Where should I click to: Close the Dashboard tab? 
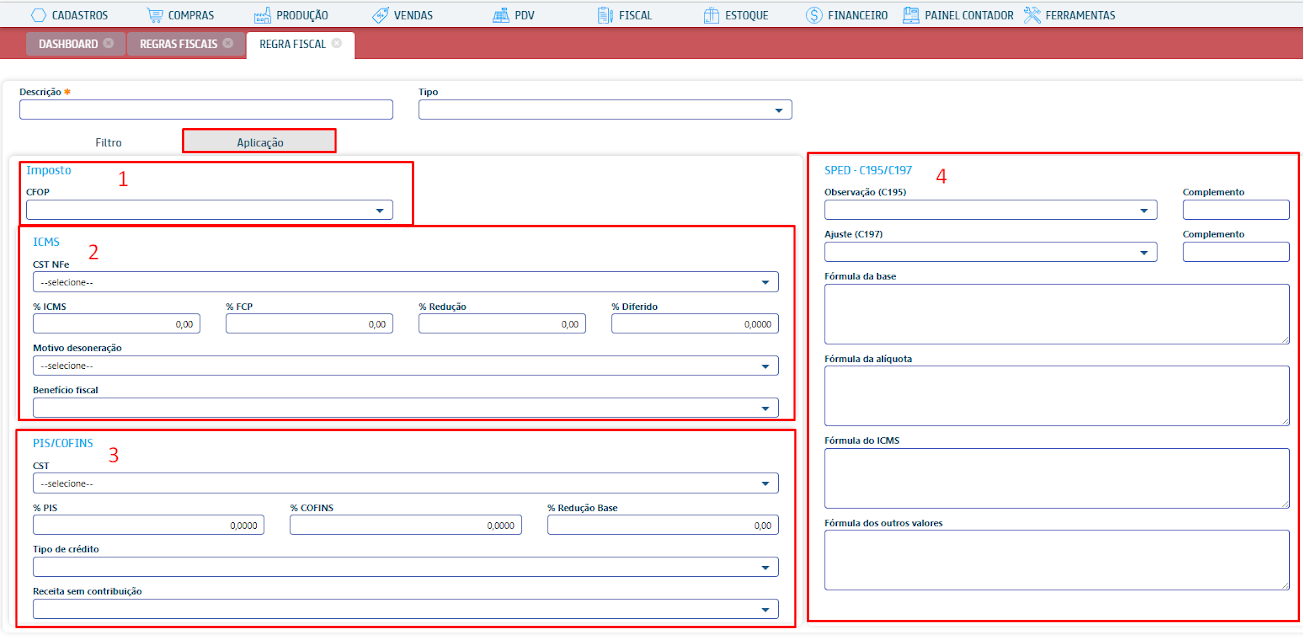click(108, 44)
